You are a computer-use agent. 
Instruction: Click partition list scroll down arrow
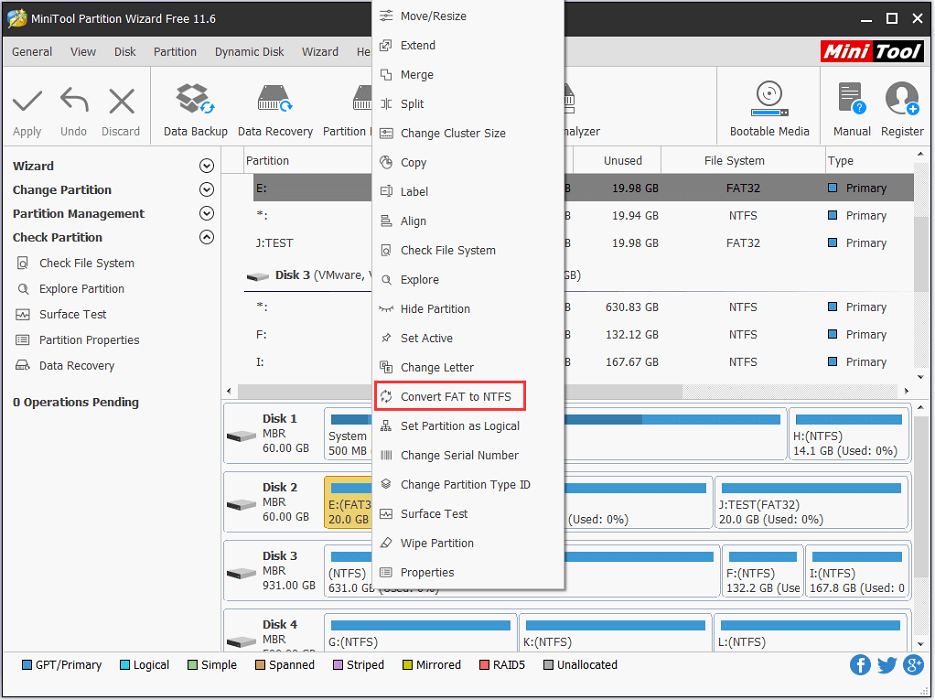920,377
